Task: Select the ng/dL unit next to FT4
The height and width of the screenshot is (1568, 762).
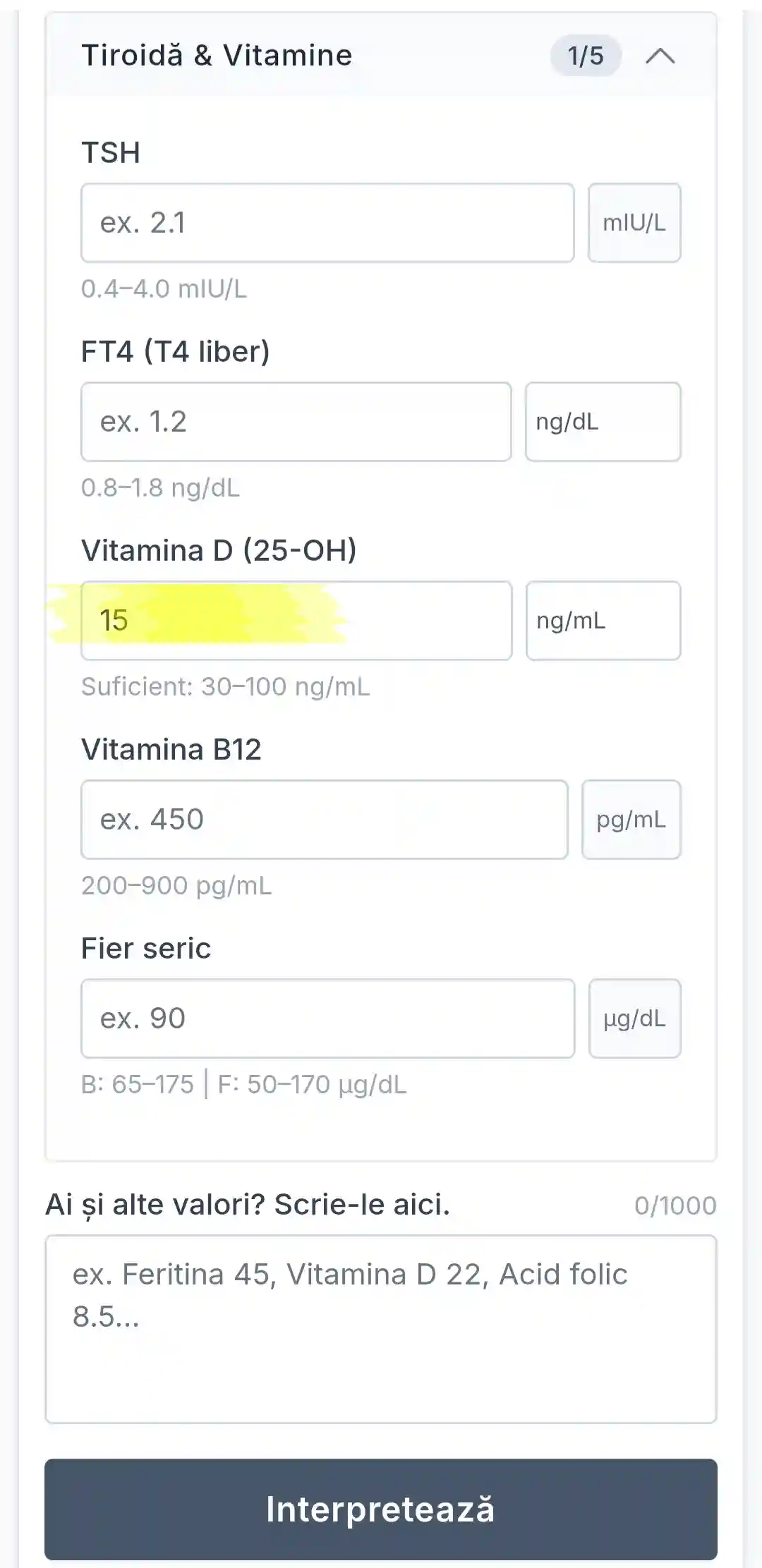Action: [603, 421]
